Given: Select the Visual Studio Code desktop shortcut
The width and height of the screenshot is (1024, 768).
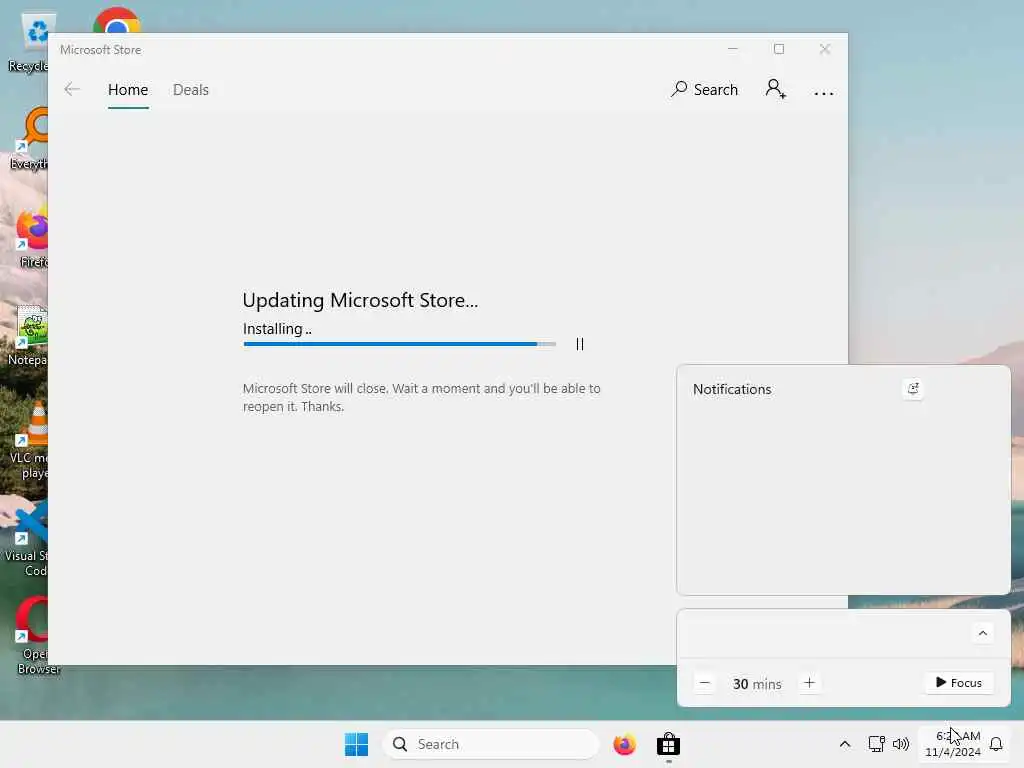Looking at the screenshot, I should [27, 537].
